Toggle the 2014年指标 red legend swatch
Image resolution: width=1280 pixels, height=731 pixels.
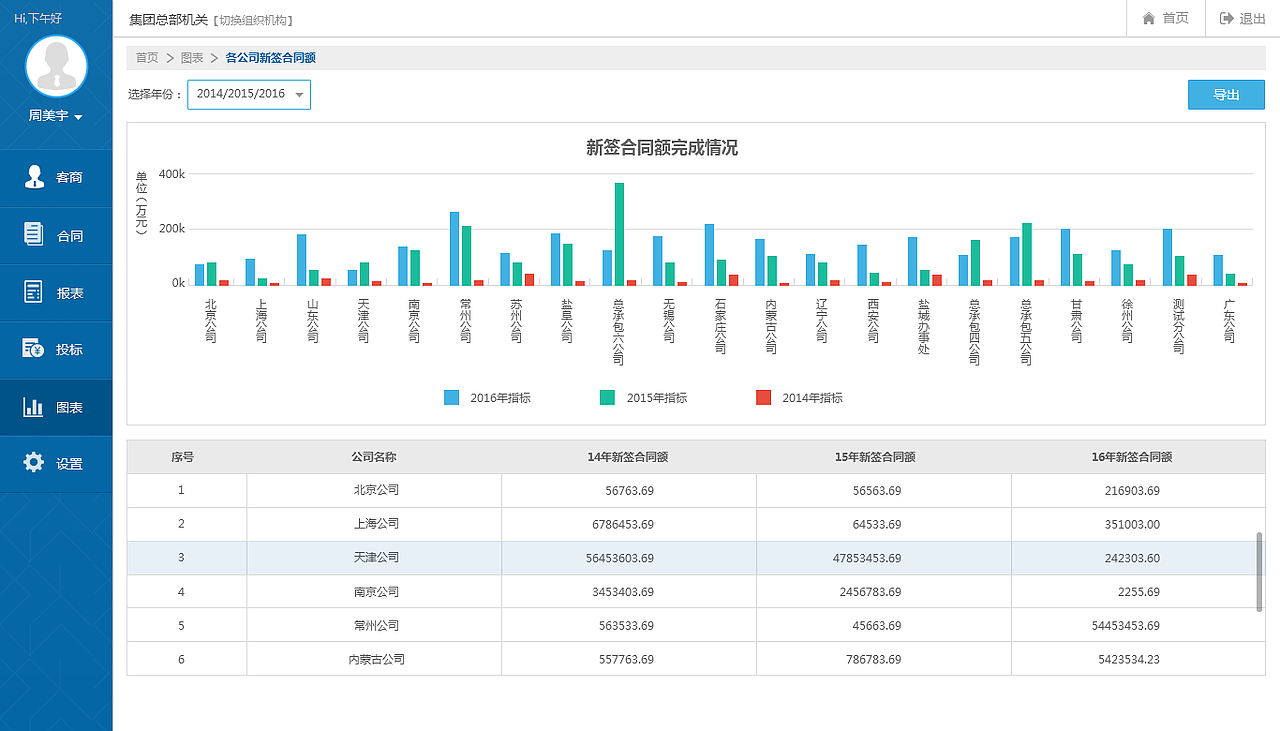764,397
